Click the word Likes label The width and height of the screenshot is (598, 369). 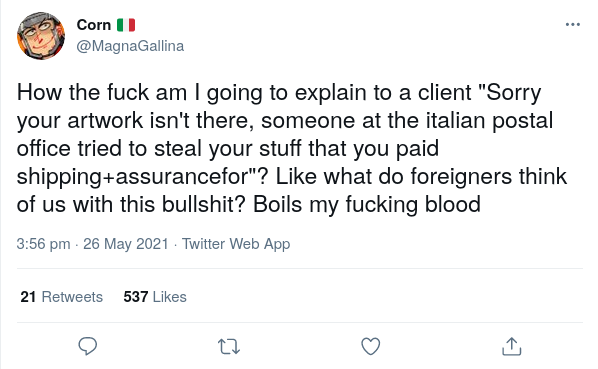pos(170,297)
